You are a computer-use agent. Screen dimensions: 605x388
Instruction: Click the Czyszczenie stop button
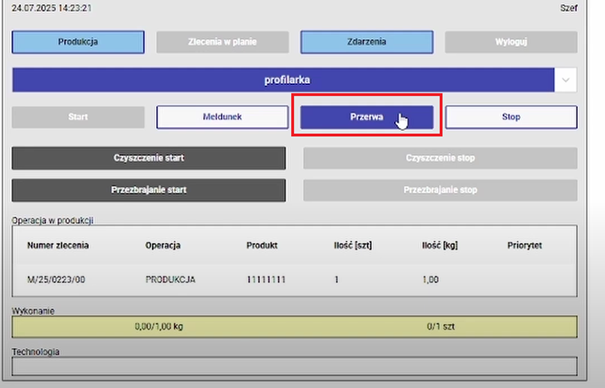[x=440, y=158]
